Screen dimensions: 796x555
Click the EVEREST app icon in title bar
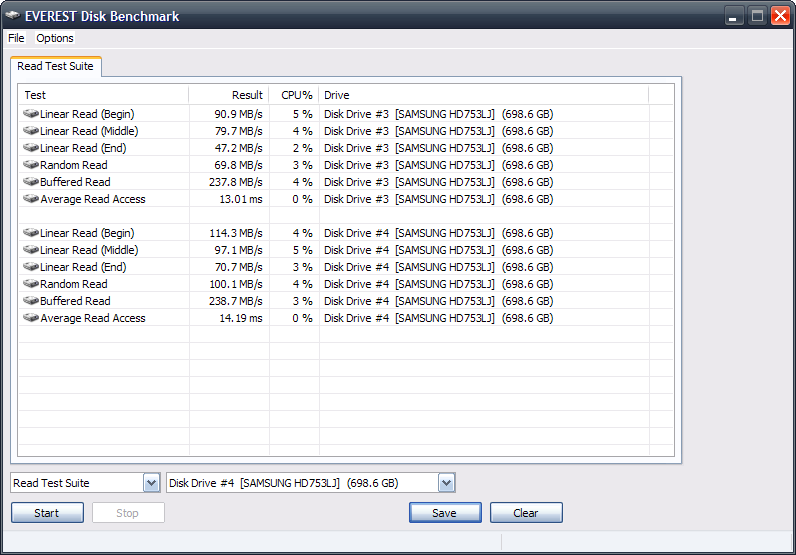pyautogui.click(x=13, y=16)
